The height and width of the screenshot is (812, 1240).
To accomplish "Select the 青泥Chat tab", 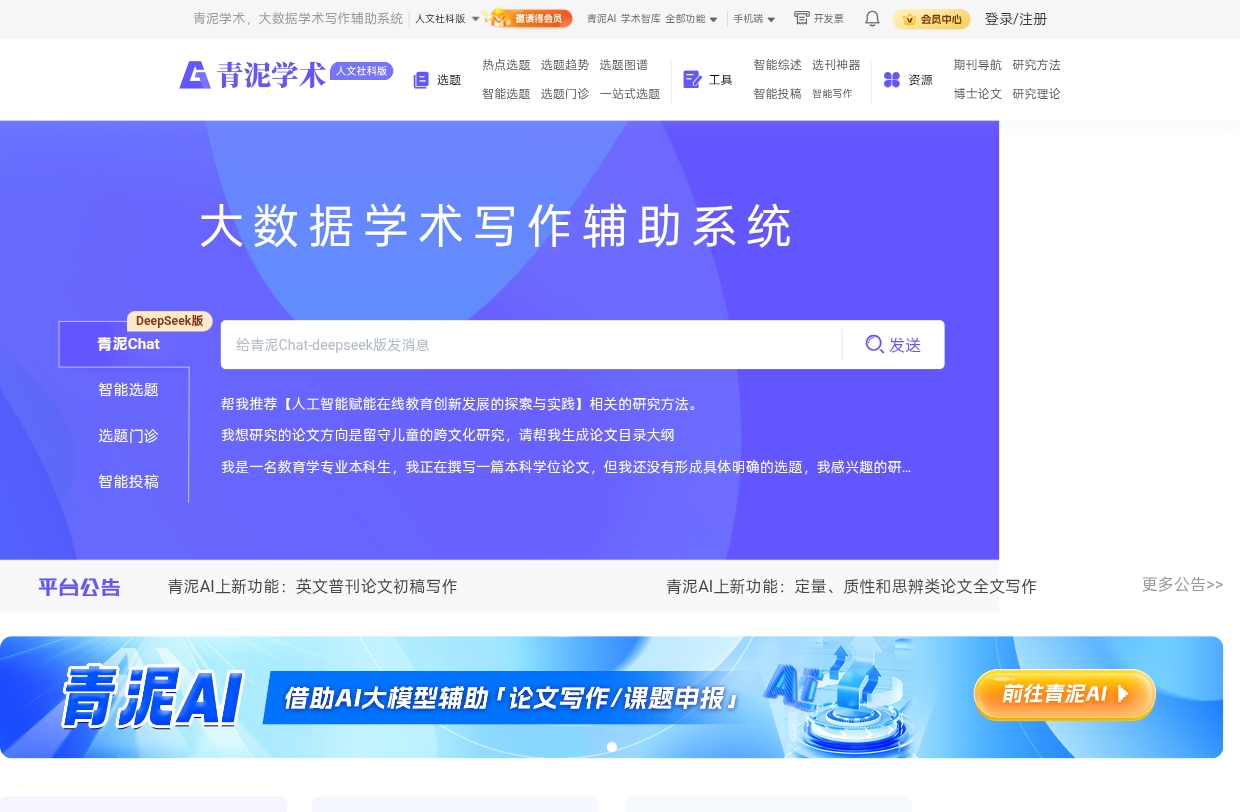I will point(128,344).
